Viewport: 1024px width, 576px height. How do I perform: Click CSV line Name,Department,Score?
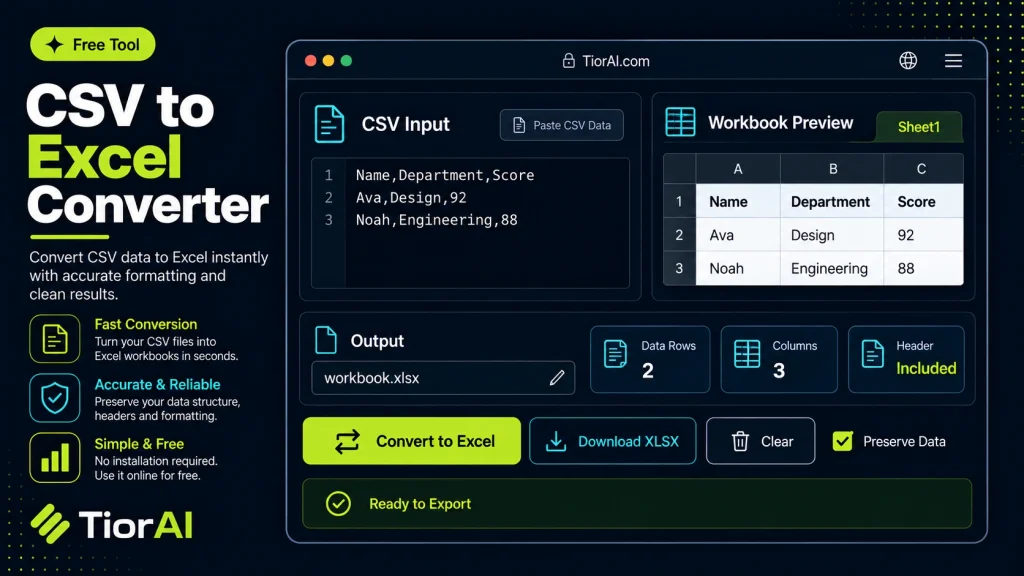click(445, 175)
